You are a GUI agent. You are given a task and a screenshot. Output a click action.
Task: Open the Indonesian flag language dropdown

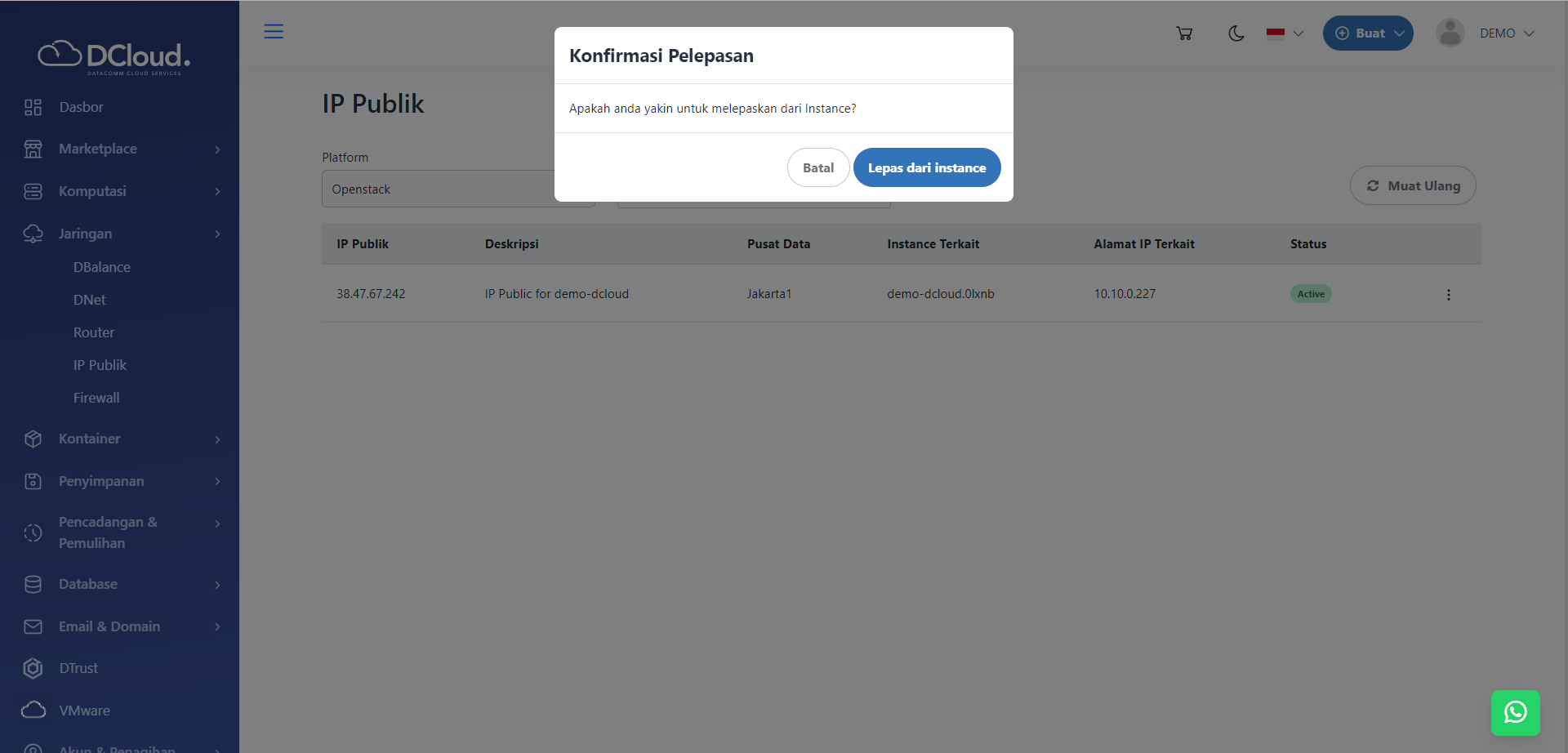1284,33
